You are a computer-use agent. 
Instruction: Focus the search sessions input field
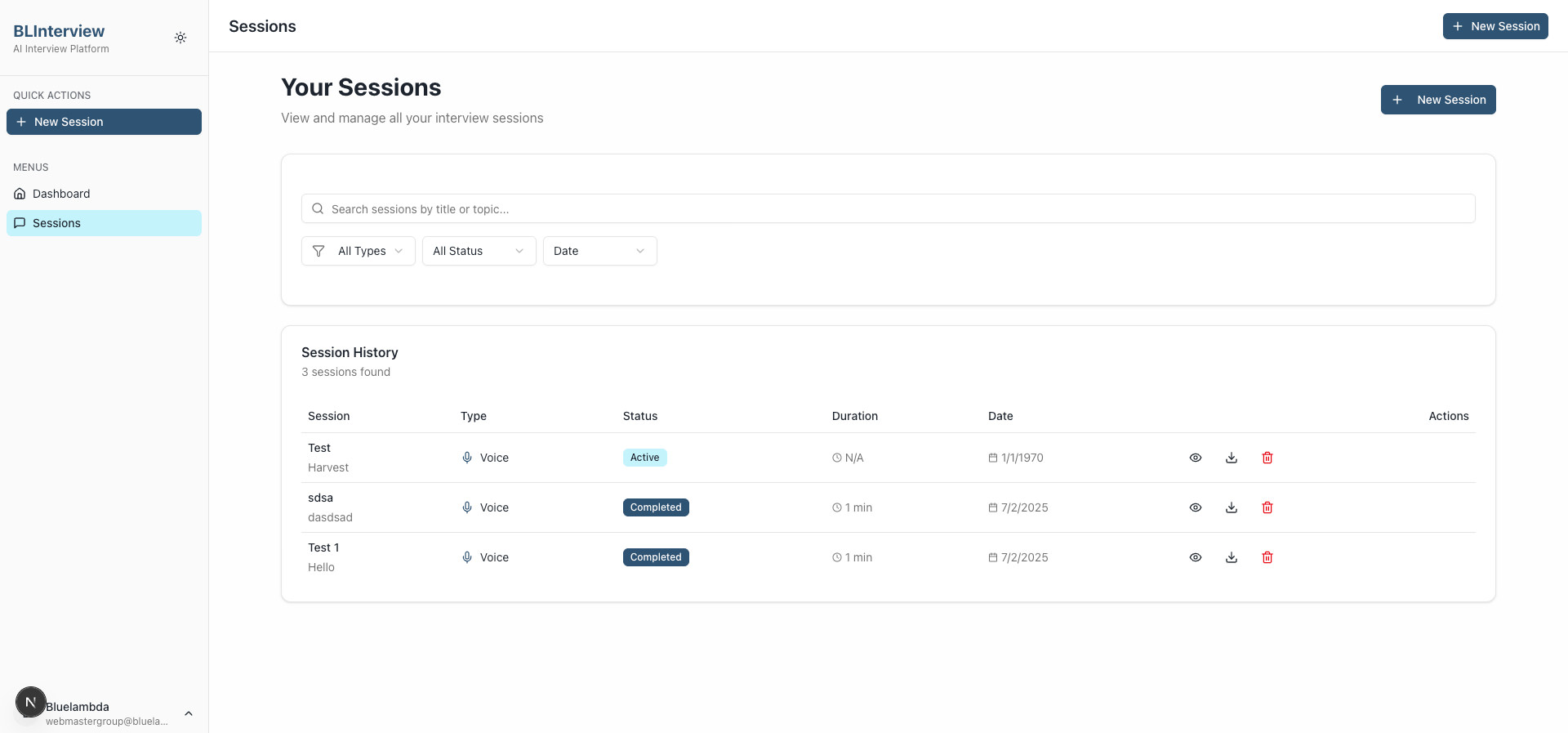coord(888,209)
